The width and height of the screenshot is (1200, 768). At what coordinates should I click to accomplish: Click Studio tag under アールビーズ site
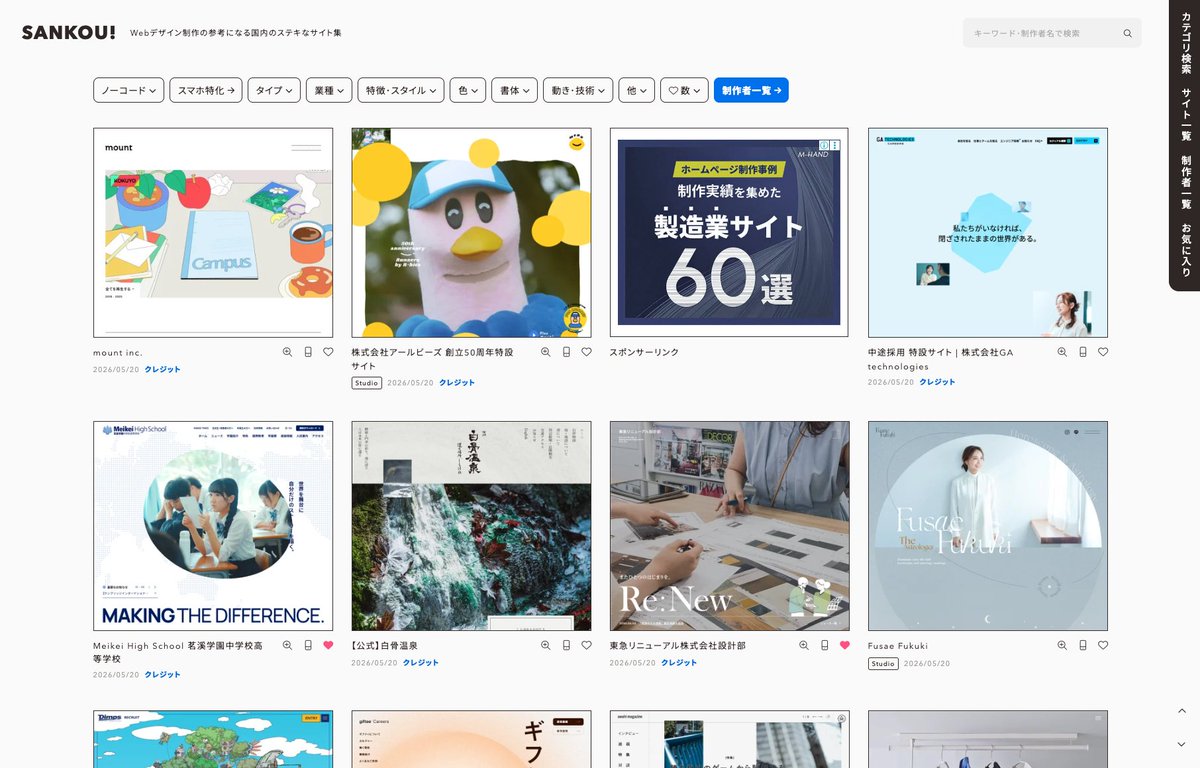(x=366, y=383)
